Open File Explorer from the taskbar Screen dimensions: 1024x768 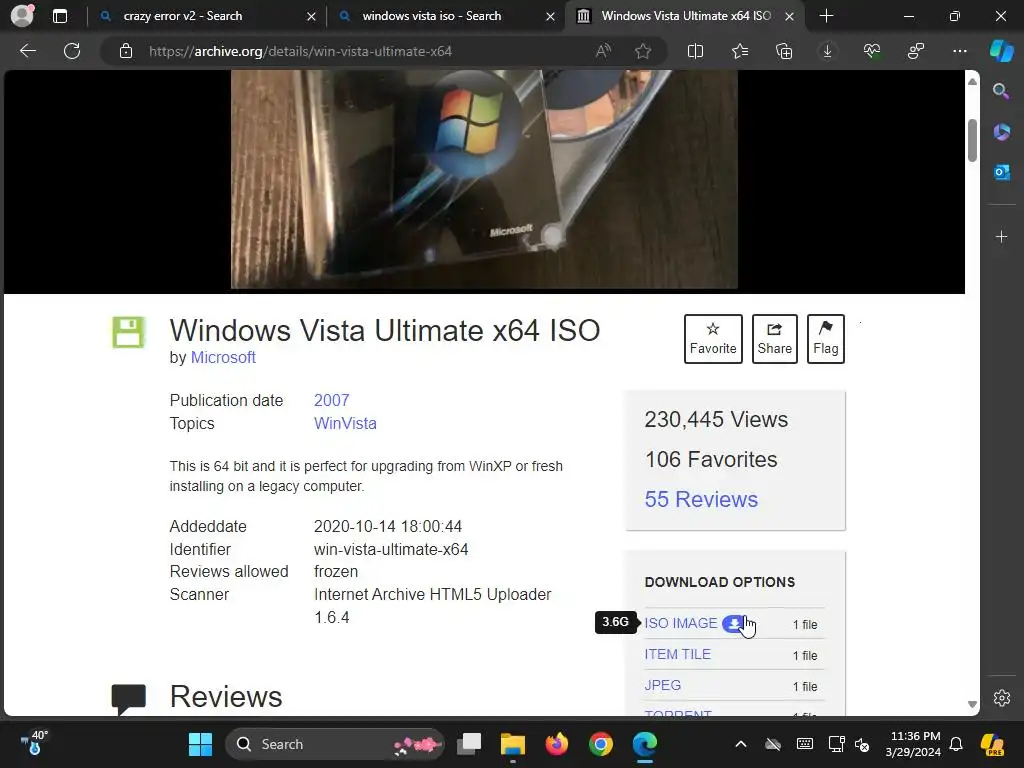[x=513, y=744]
